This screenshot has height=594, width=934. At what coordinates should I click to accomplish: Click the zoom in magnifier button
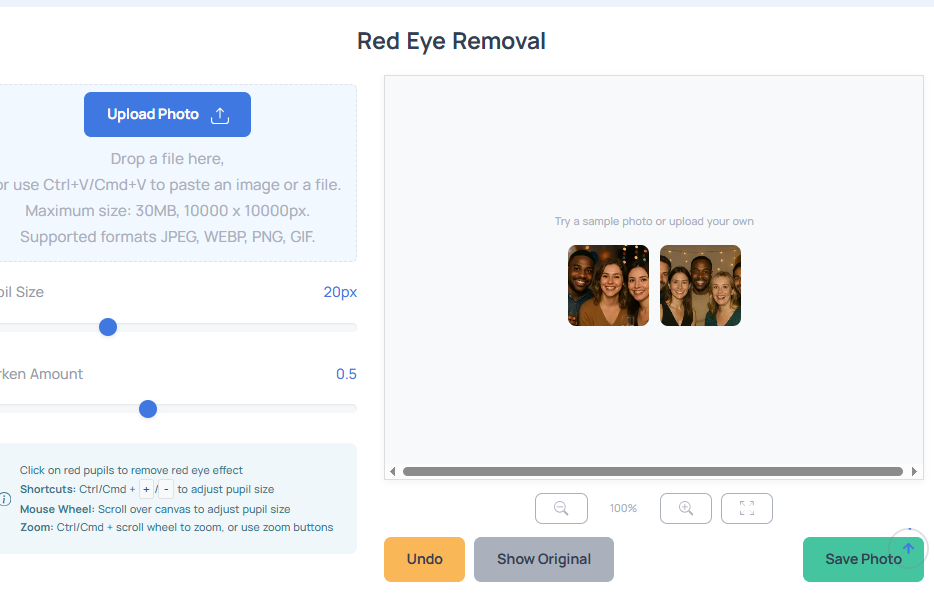point(686,508)
